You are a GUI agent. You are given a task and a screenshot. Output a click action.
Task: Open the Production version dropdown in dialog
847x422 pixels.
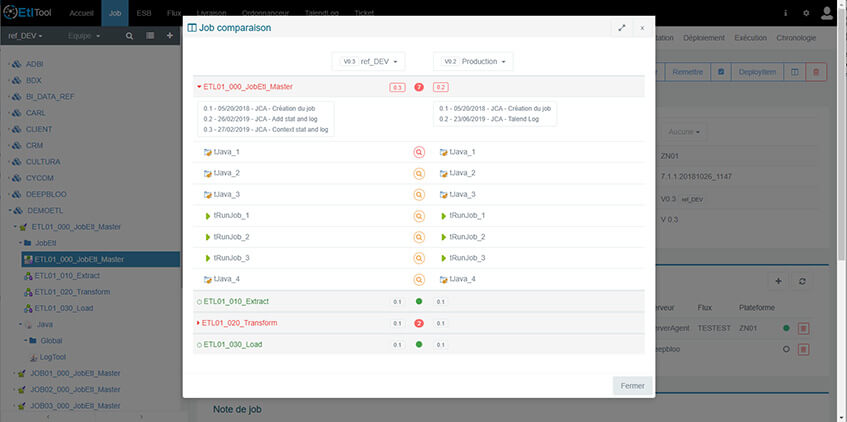(473, 62)
